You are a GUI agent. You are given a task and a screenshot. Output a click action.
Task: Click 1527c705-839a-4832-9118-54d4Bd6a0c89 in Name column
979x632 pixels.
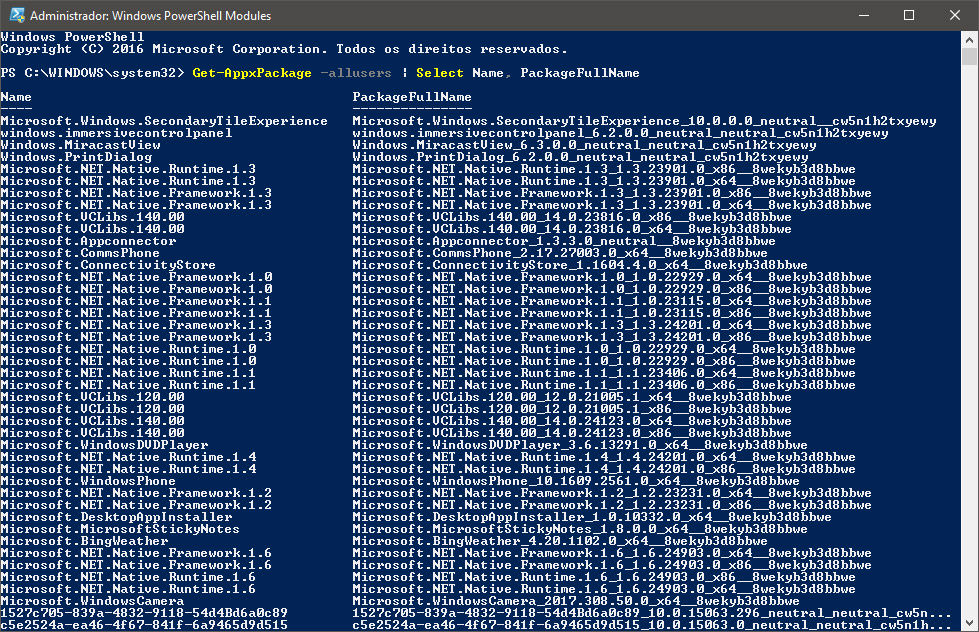click(x=144, y=613)
